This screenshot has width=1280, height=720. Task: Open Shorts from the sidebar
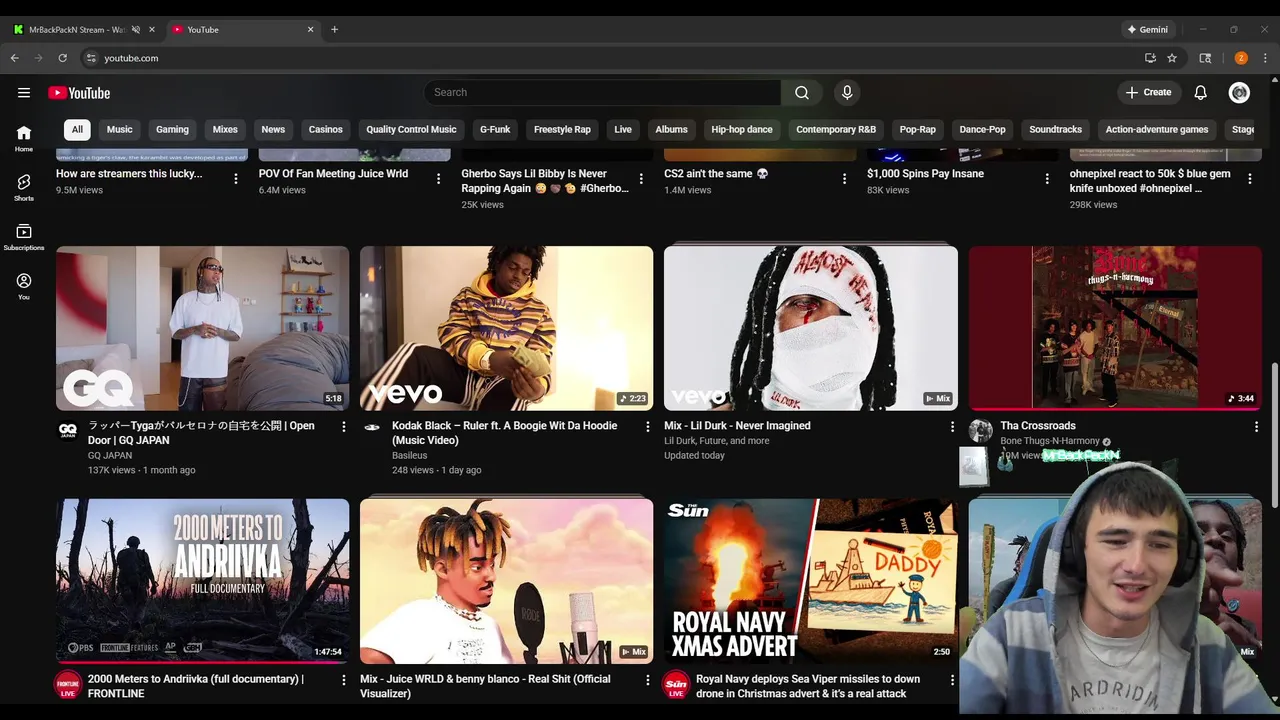coord(24,187)
